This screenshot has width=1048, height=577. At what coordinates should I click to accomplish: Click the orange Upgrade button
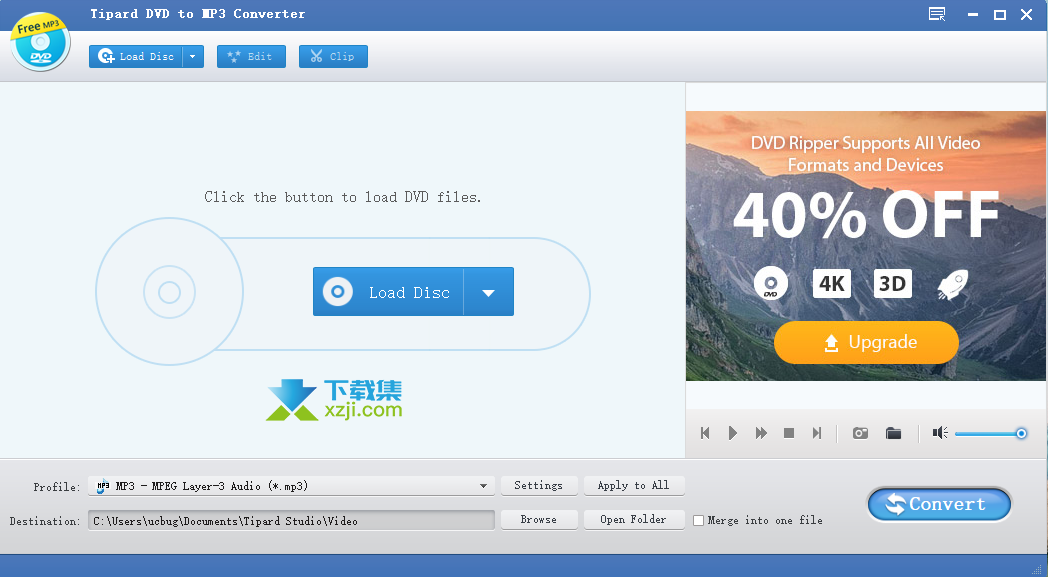866,342
